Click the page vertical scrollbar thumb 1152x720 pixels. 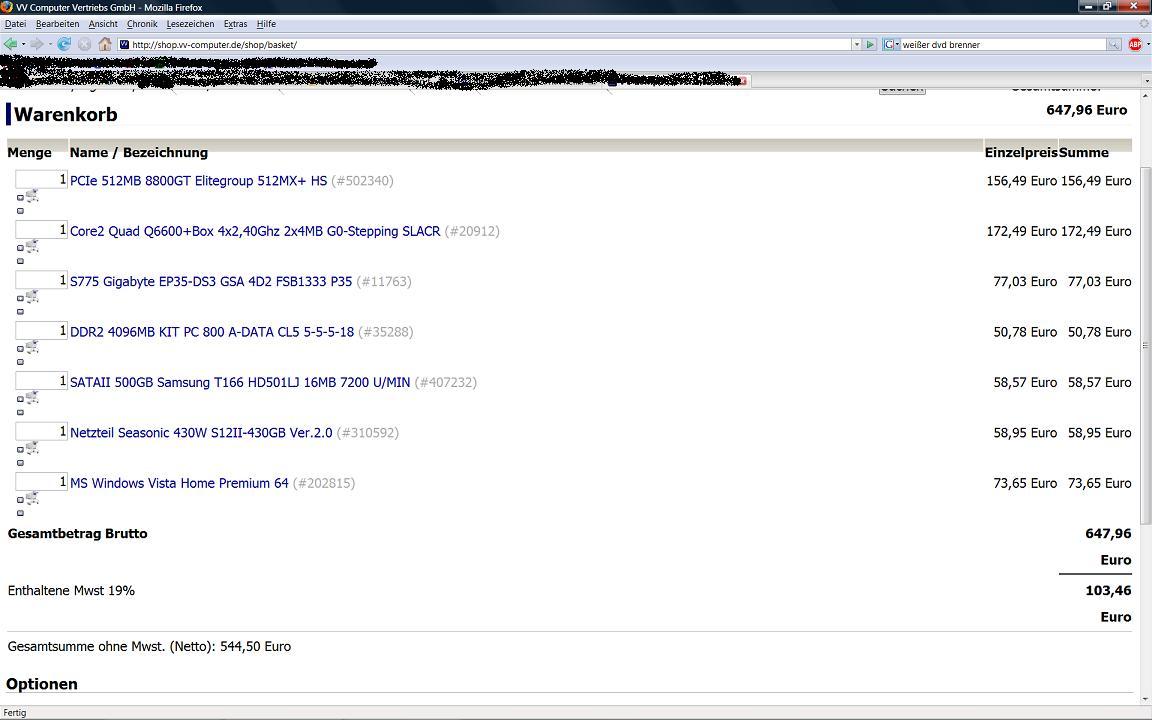pos(1145,345)
